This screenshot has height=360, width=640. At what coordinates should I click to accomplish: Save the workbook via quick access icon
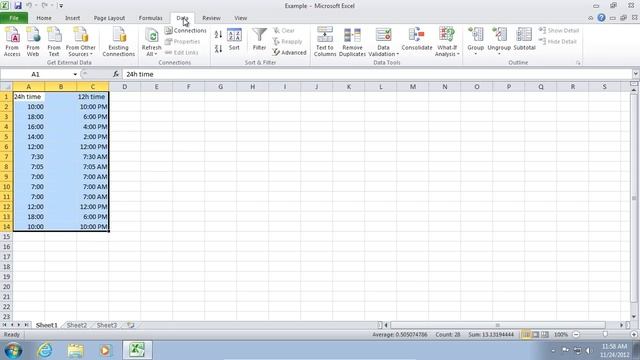click(18, 6)
